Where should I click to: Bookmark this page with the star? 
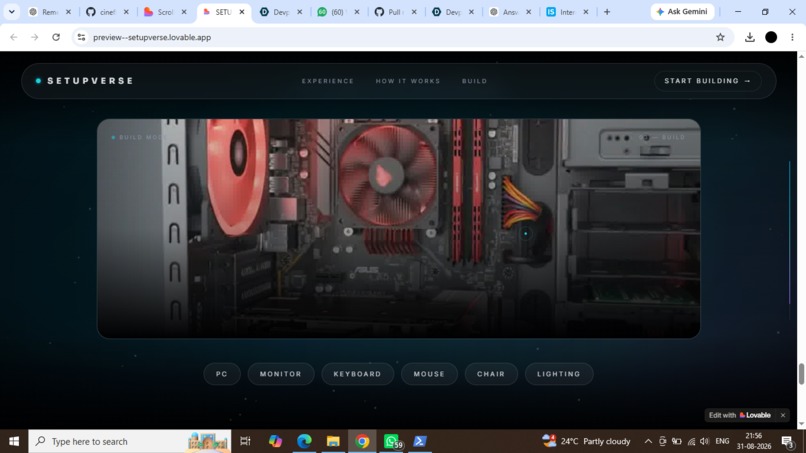[720, 37]
